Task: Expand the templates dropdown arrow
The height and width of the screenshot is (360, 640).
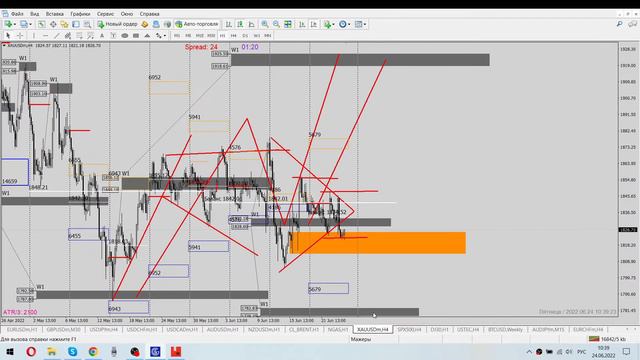Action: pyautogui.click(x=365, y=24)
